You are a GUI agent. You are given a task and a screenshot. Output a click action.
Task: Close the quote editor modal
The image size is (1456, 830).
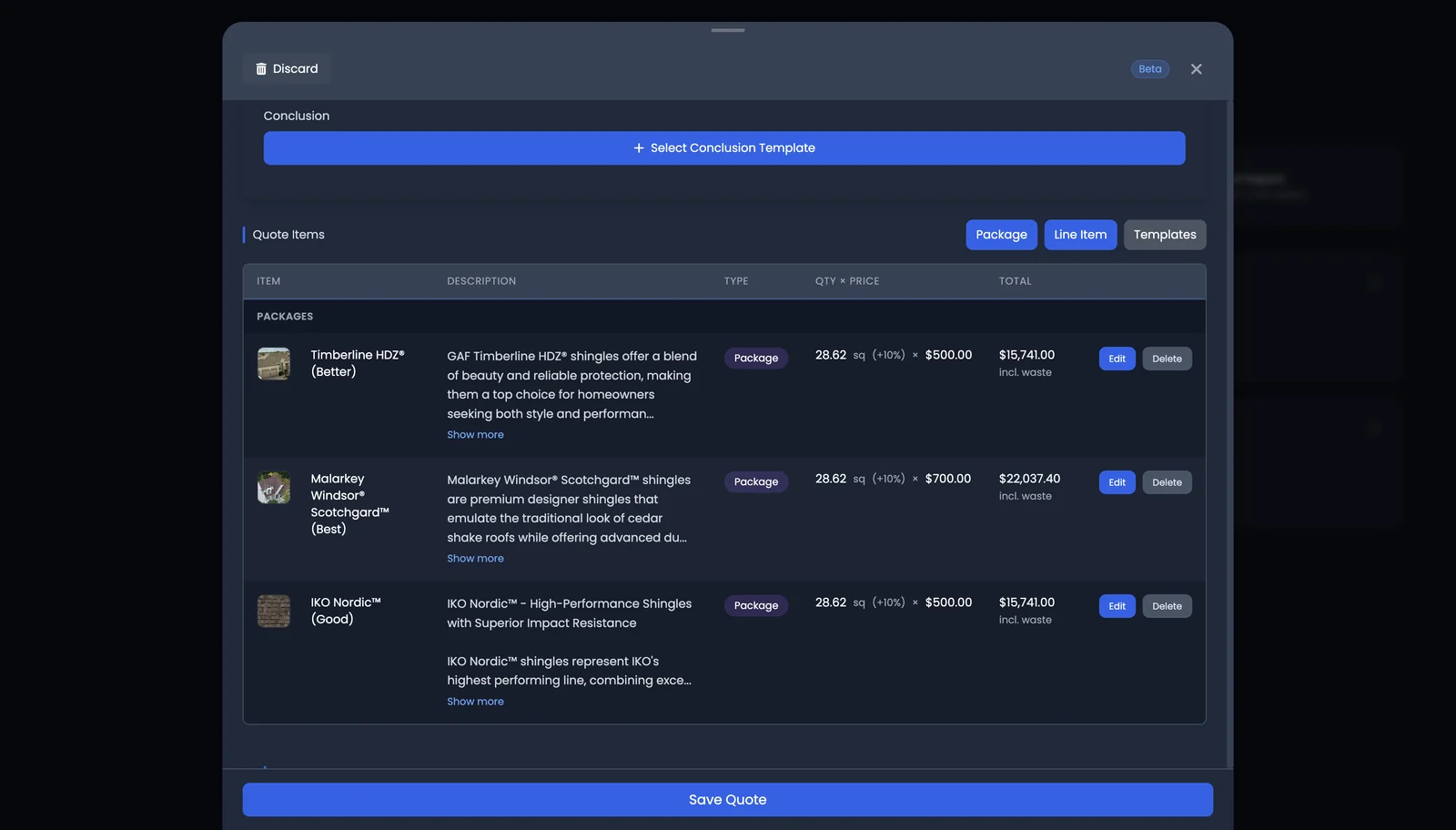pos(1196,69)
